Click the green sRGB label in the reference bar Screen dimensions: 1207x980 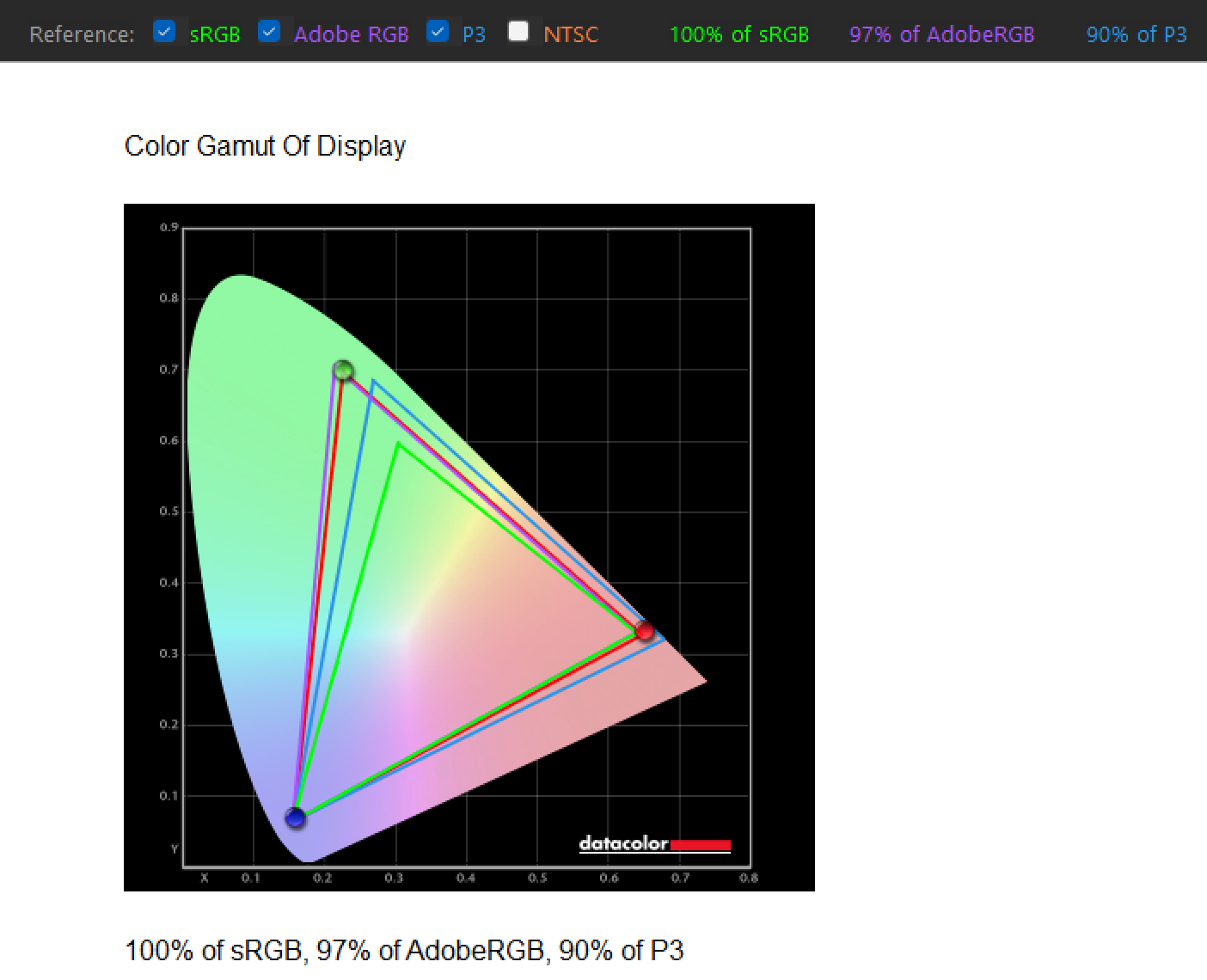point(214,35)
